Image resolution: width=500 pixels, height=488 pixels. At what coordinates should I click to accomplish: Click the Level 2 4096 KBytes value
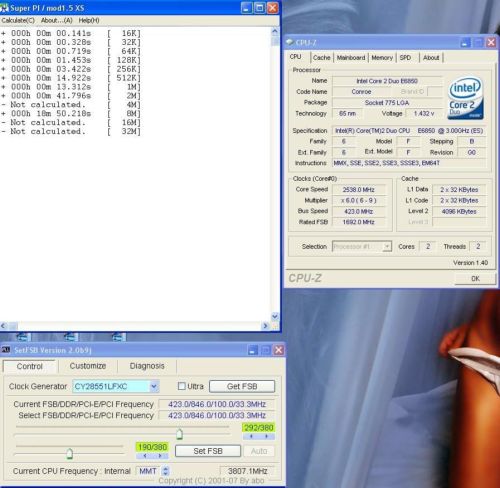click(x=459, y=211)
